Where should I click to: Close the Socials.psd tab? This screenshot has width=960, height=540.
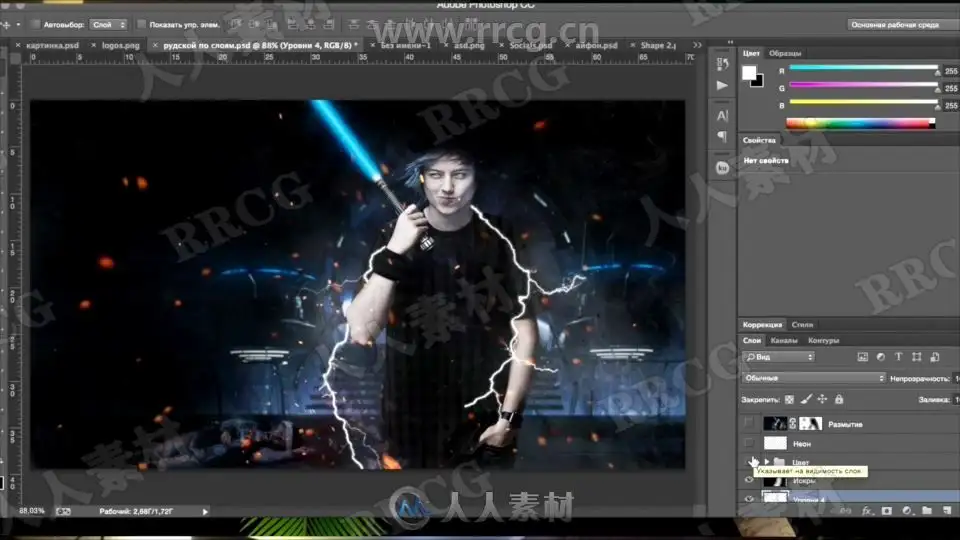pyautogui.click(x=501, y=45)
